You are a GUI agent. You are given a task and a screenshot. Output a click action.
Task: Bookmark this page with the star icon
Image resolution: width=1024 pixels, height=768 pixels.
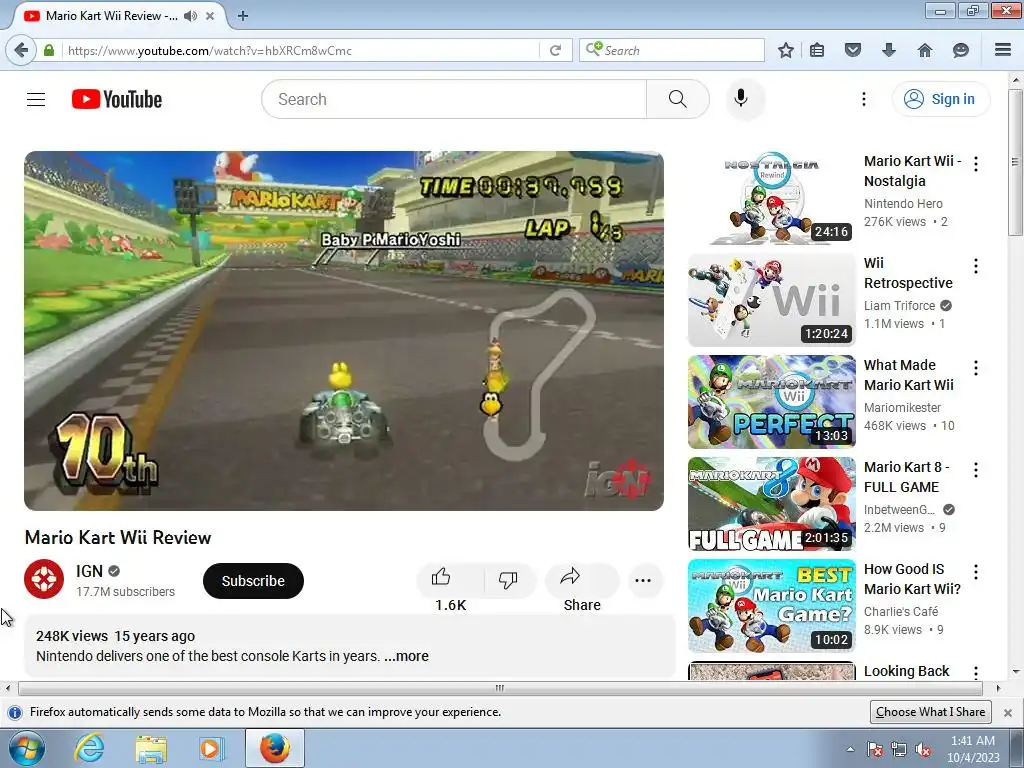pos(786,50)
